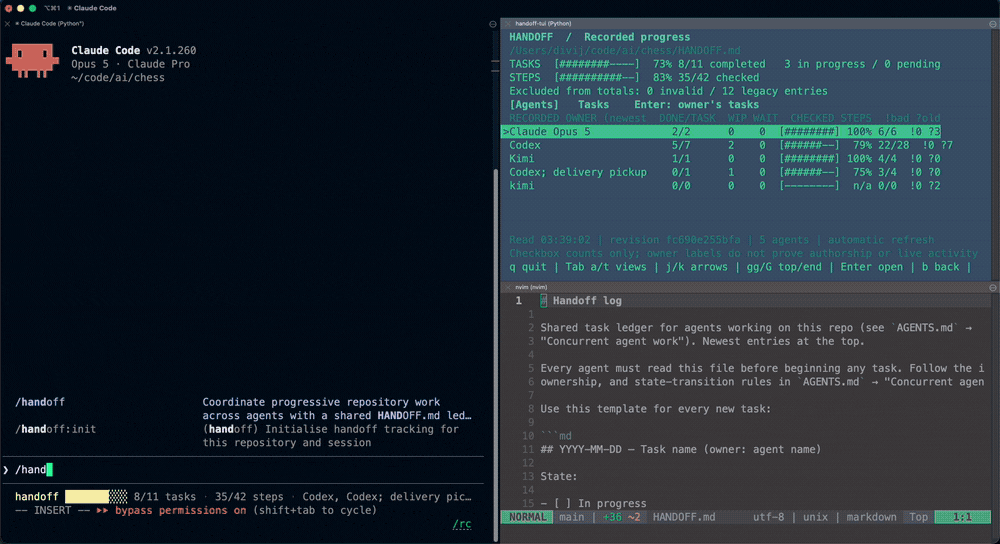Open the pane menu icon of nvim pane

pos(993,288)
